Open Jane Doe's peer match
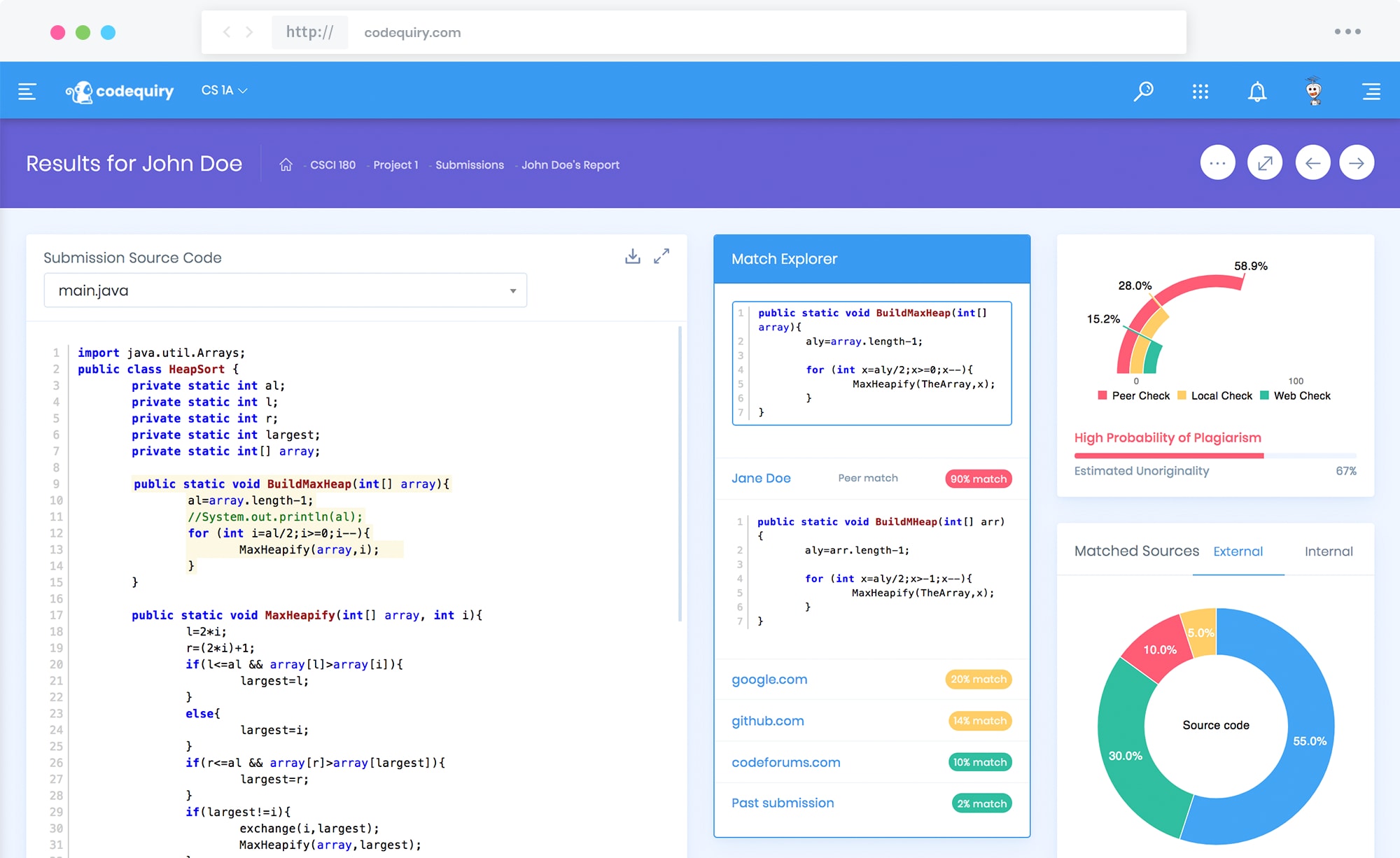The height and width of the screenshot is (858, 1400). pyautogui.click(x=762, y=478)
